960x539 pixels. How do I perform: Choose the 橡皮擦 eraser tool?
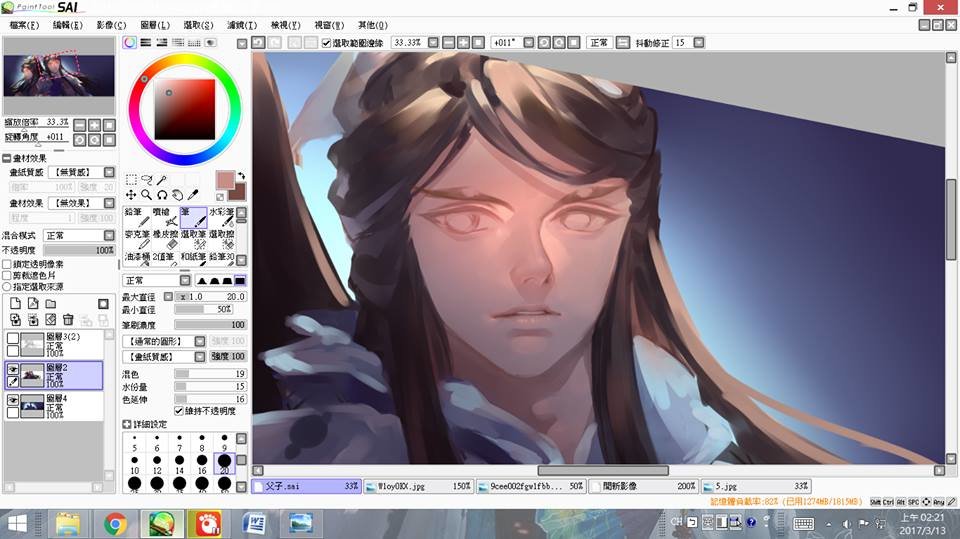coord(165,239)
